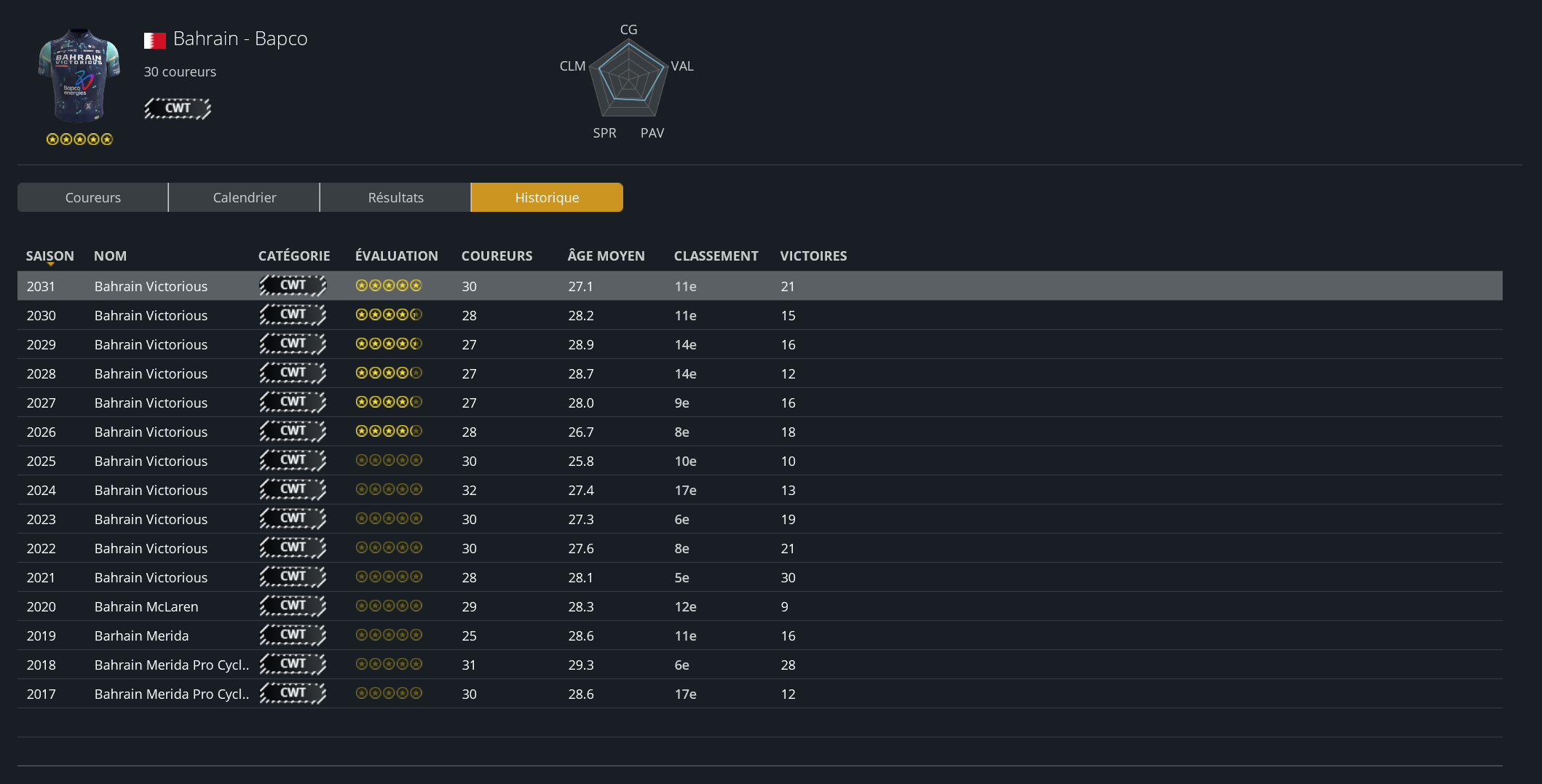Sort table by VICTOIRES column header
Viewport: 1542px width, 784px height.
click(x=813, y=256)
